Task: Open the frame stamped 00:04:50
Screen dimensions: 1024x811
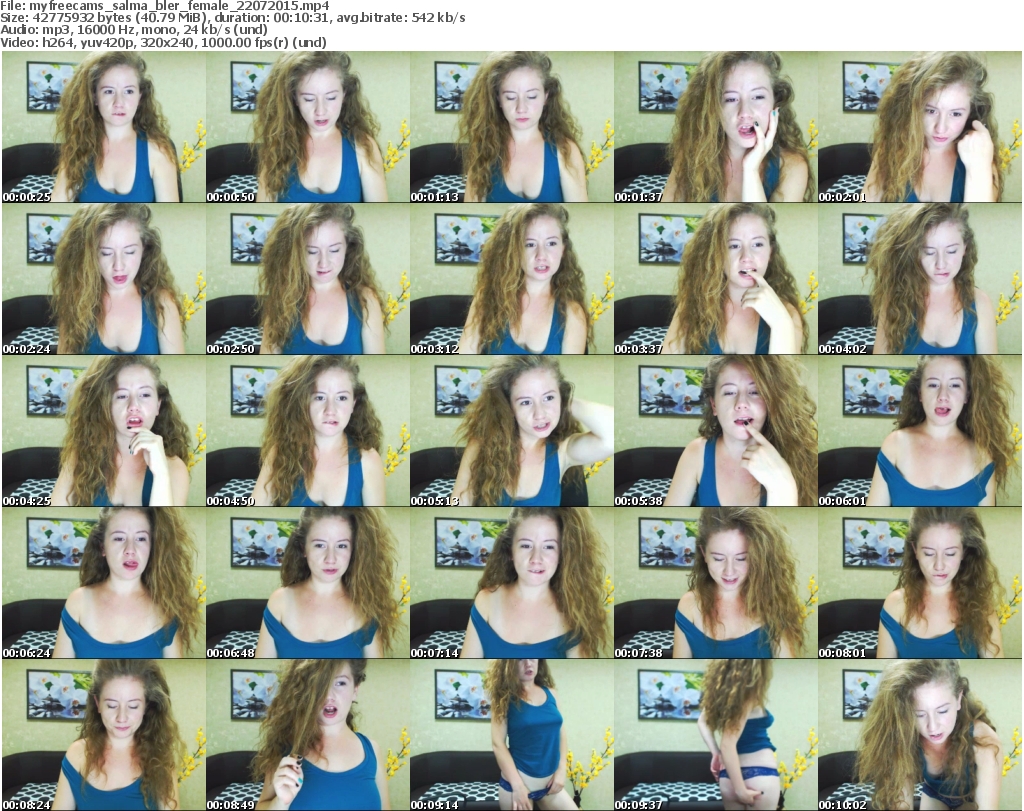Action: click(308, 431)
